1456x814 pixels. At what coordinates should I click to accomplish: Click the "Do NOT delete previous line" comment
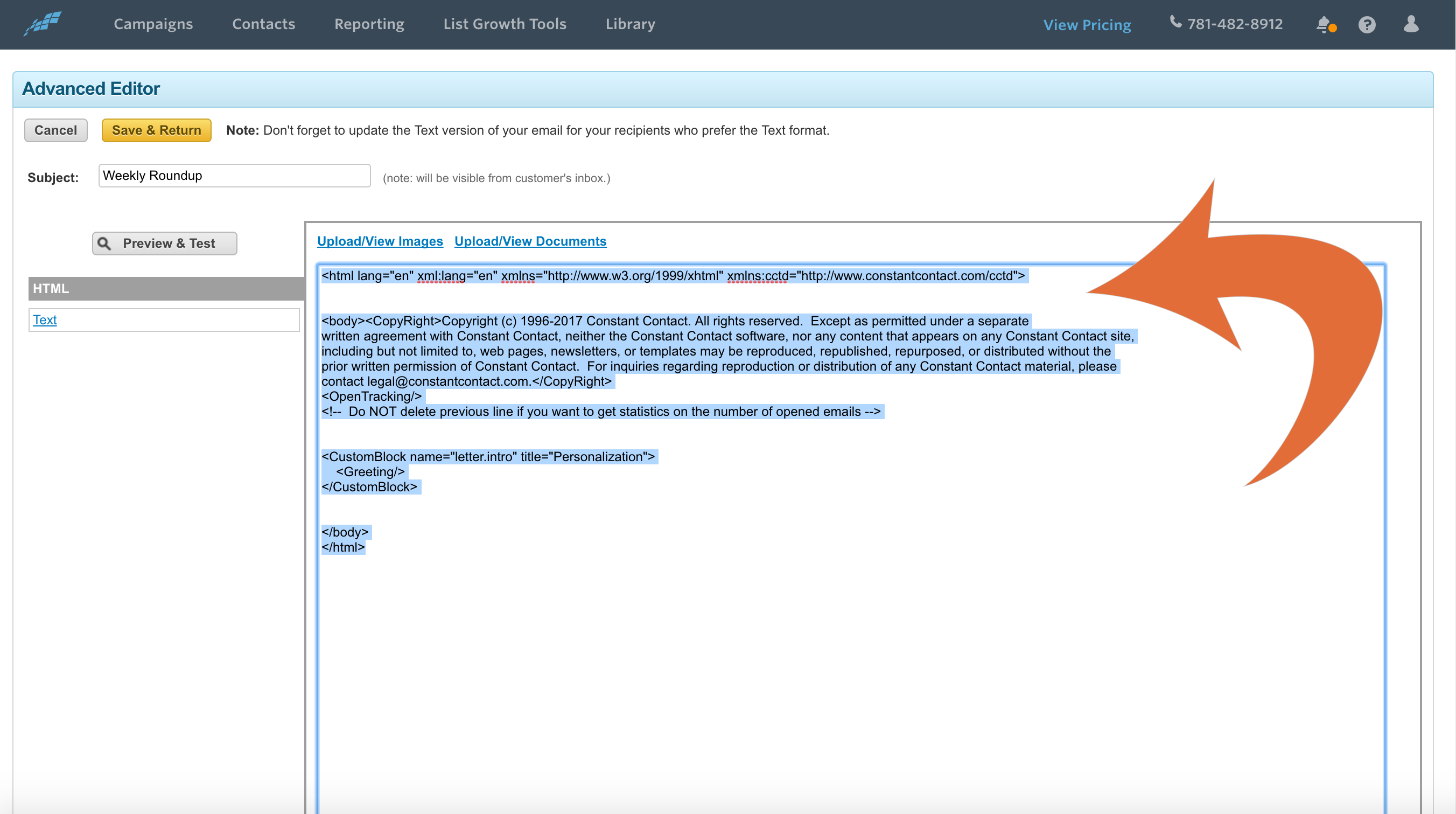tap(601, 411)
